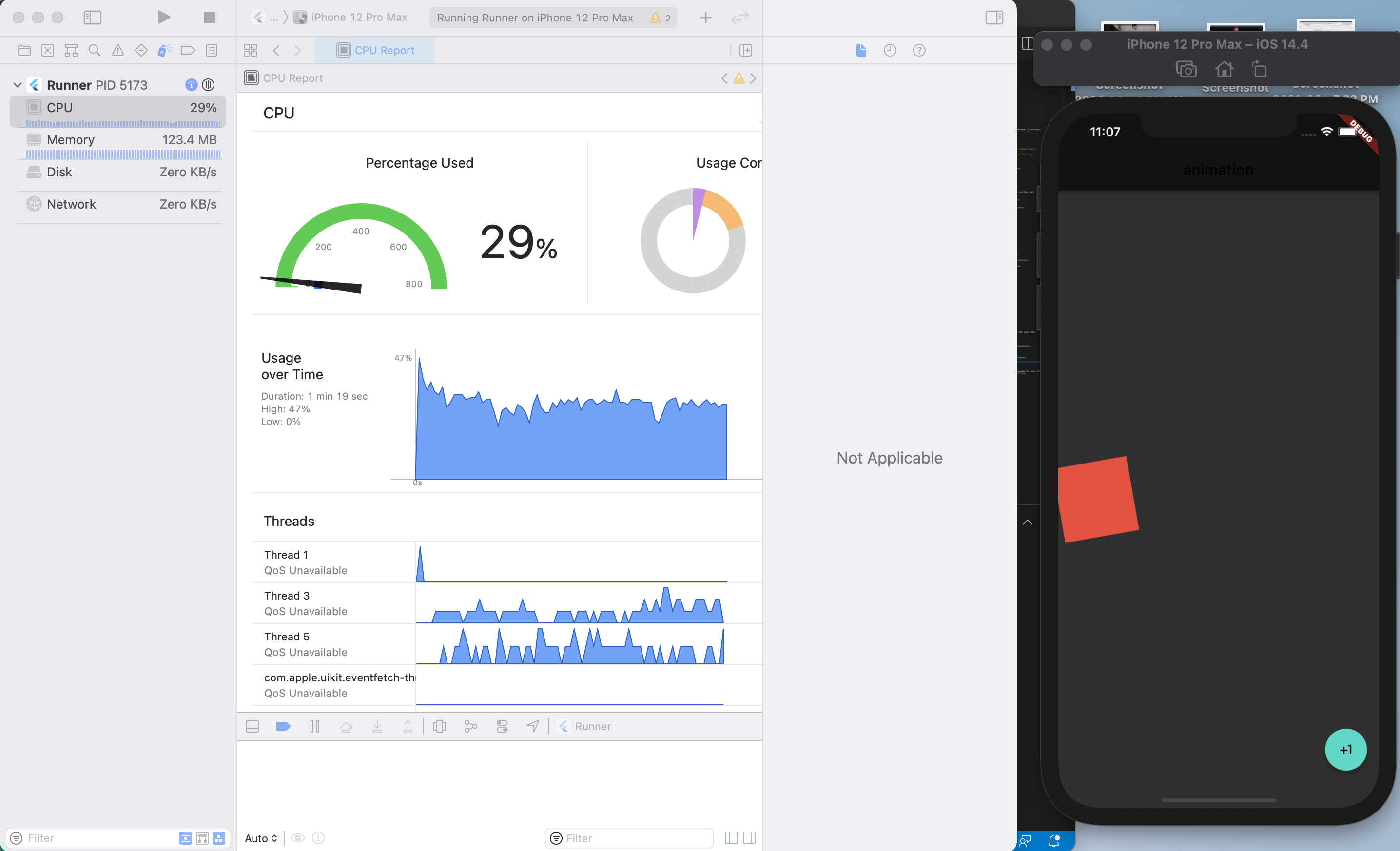1400x851 pixels.
Task: Open the Debug Memory Graph icon
Action: pyautogui.click(x=470, y=726)
